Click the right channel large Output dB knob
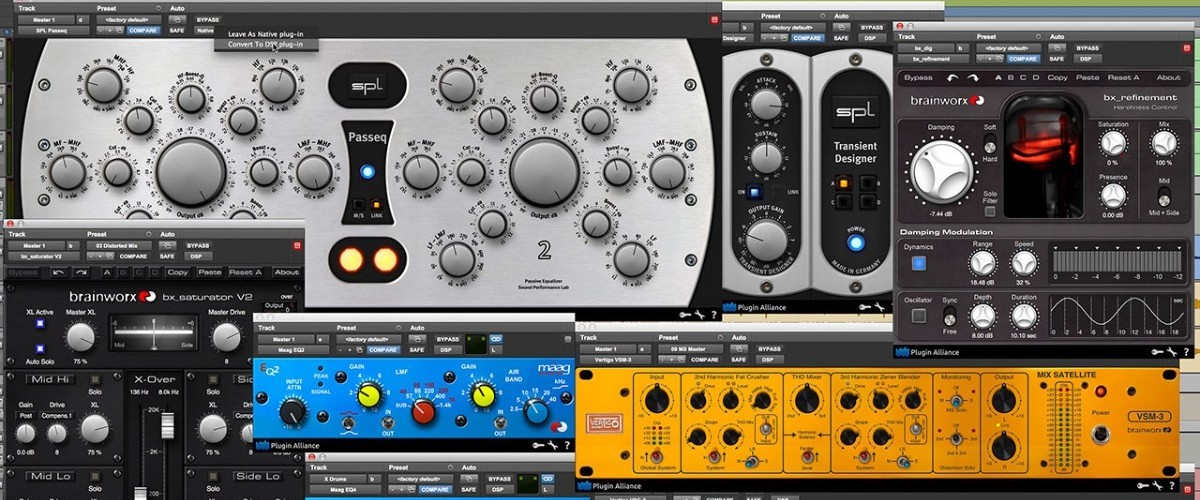1200x500 pixels. click(x=544, y=173)
